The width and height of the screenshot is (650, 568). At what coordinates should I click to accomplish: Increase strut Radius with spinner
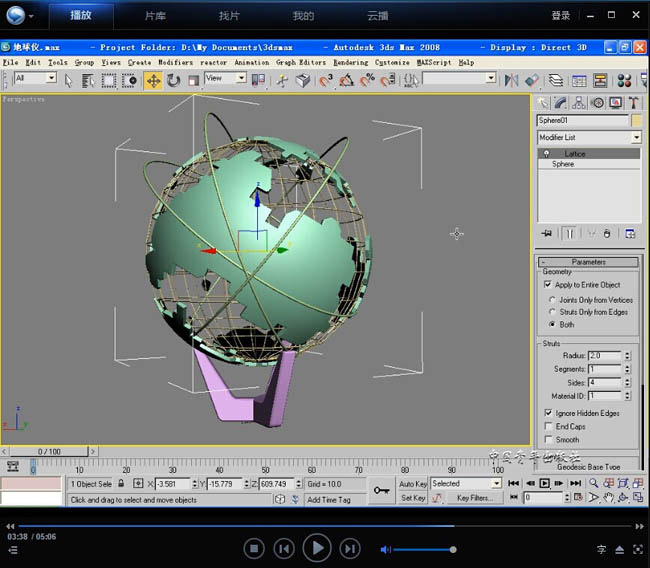pos(627,353)
